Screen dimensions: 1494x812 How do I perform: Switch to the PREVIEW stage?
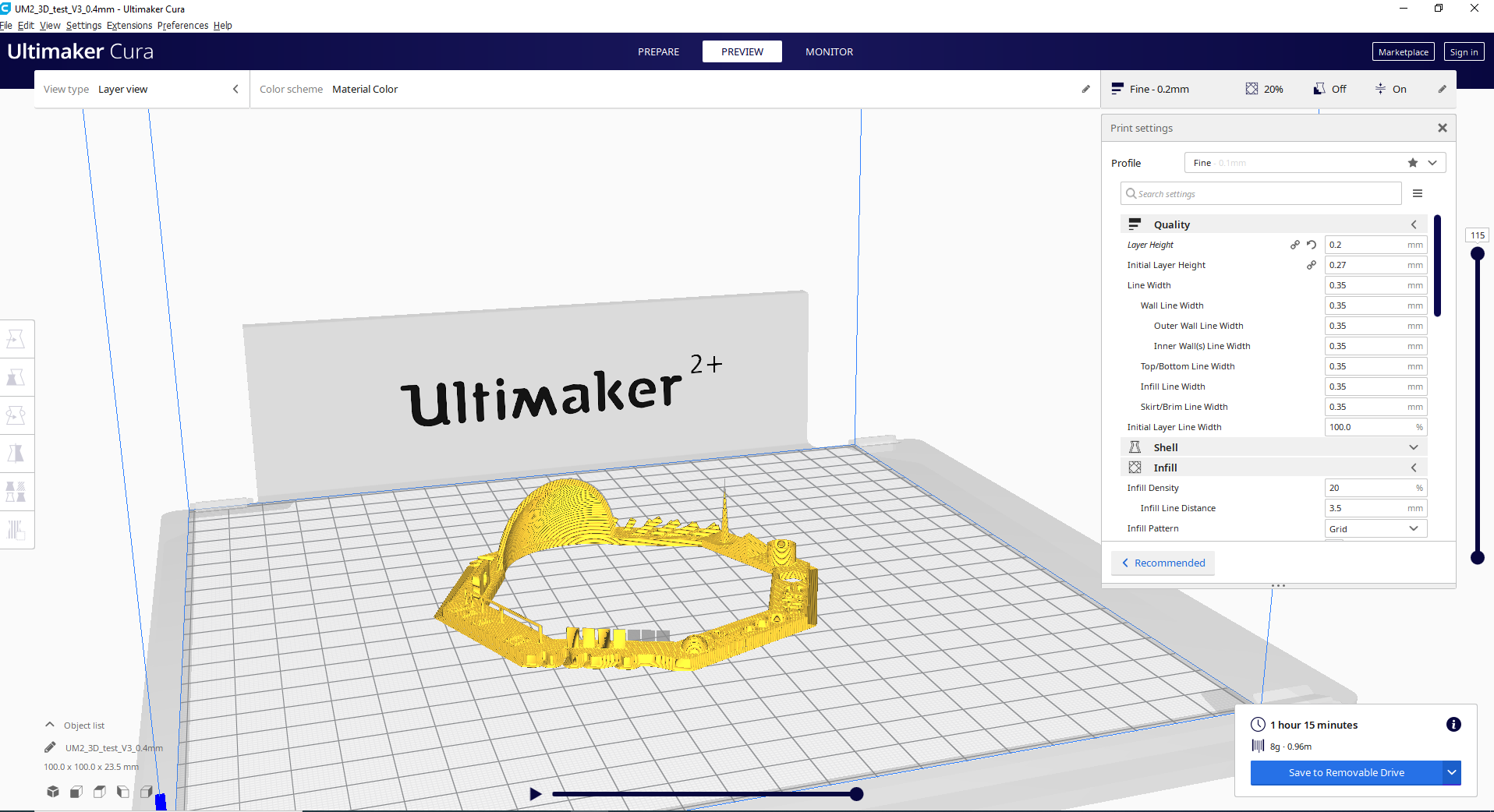pyautogui.click(x=742, y=51)
